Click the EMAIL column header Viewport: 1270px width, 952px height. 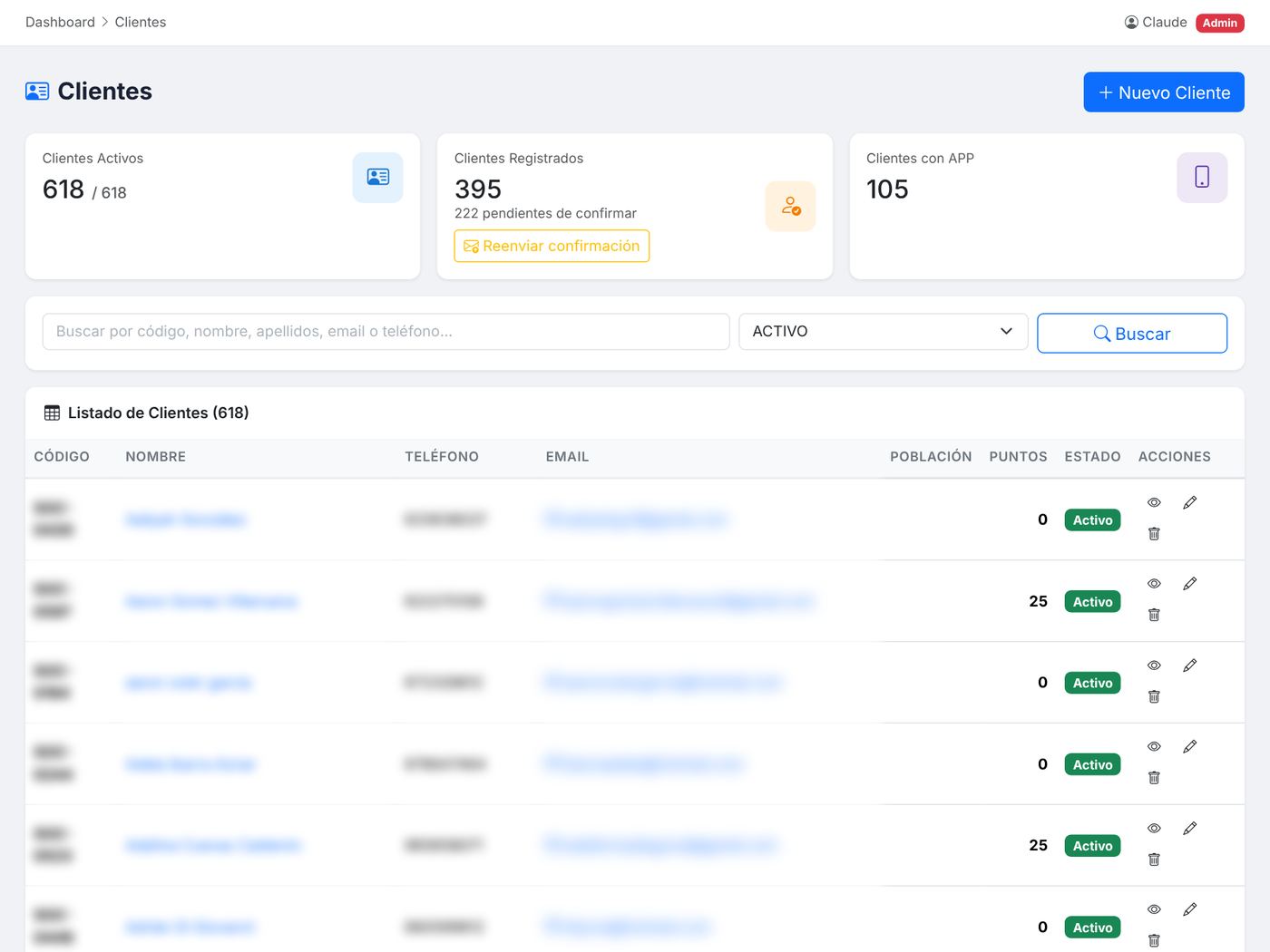(x=567, y=457)
